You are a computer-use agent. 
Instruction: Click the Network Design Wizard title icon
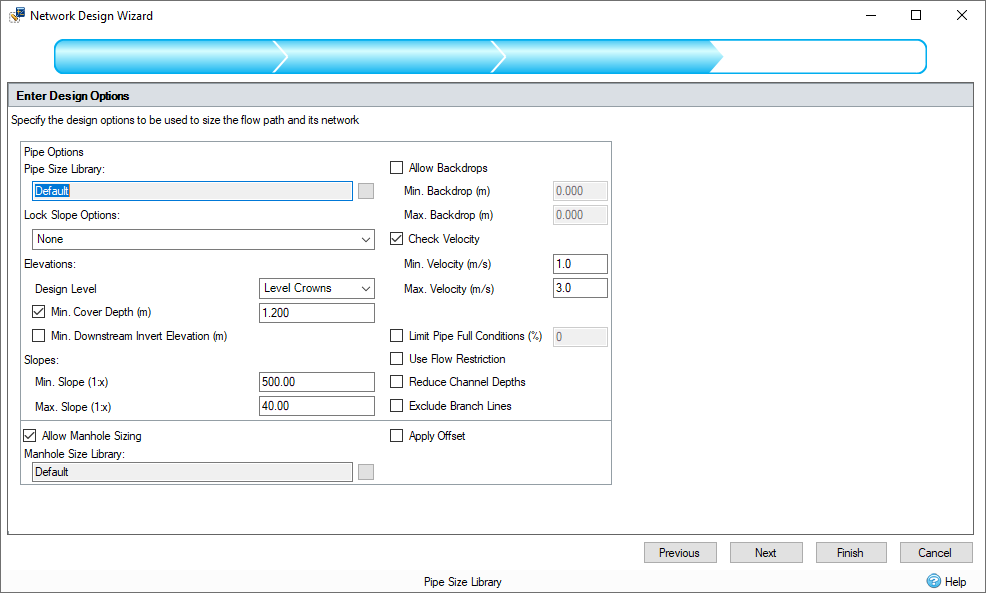(16, 15)
